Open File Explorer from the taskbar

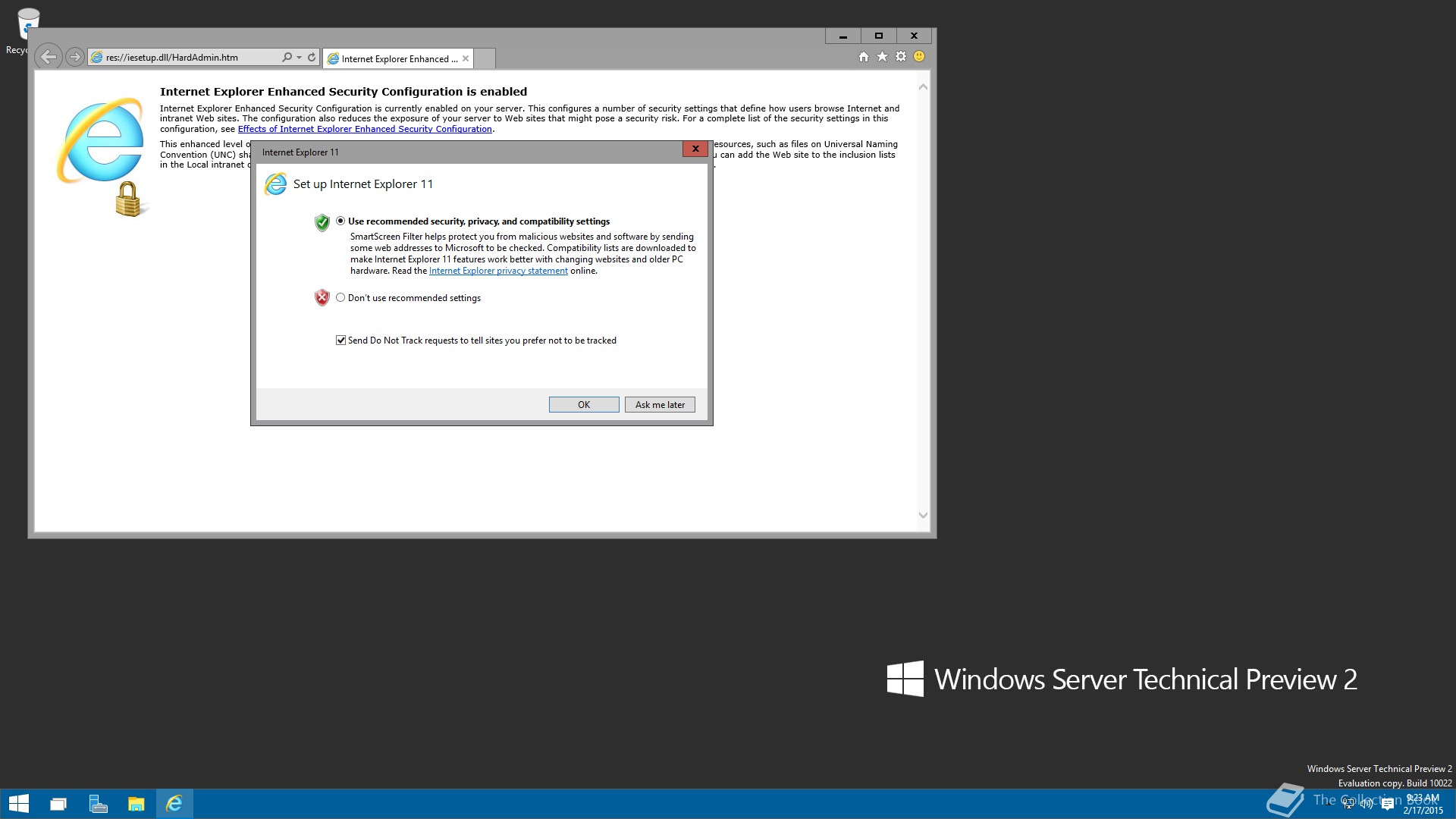[136, 804]
